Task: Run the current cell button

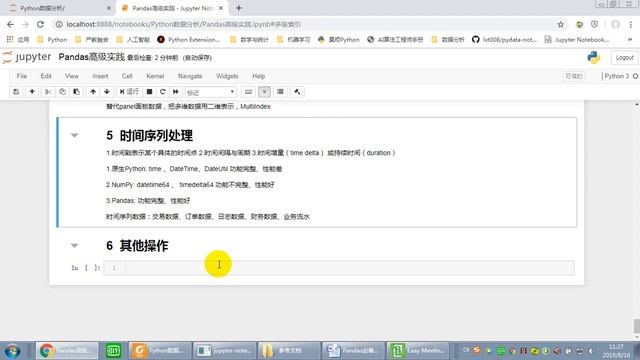Action: 129,92
